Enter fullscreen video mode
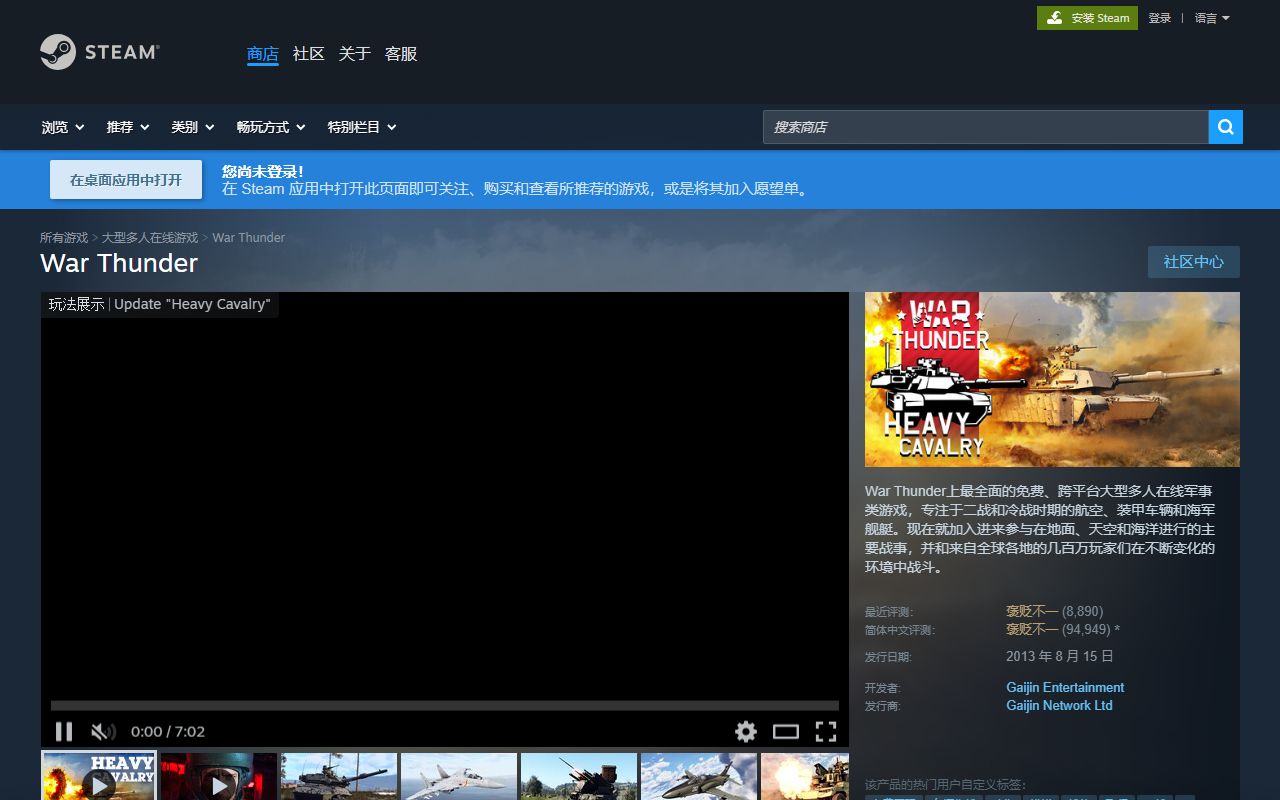1280x800 pixels. [826, 731]
